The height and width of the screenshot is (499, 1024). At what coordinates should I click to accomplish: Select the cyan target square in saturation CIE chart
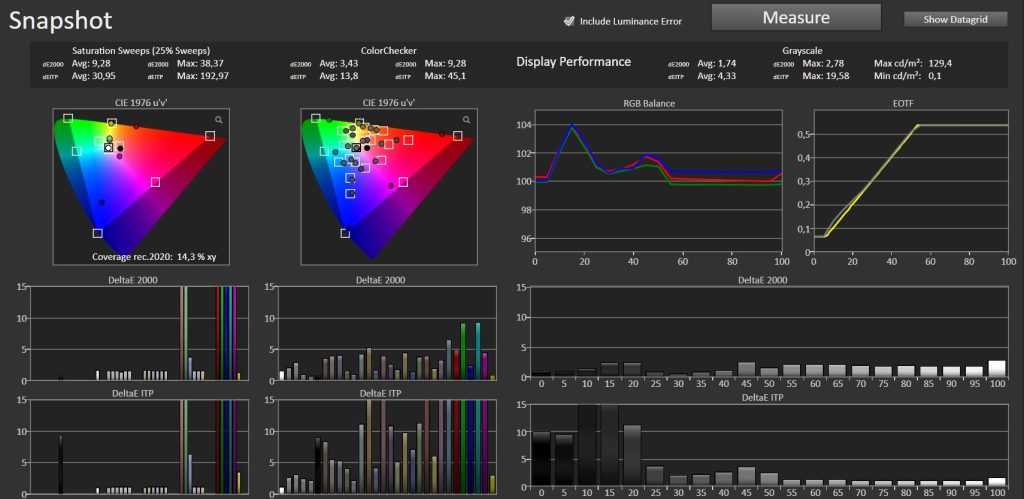coord(76,152)
